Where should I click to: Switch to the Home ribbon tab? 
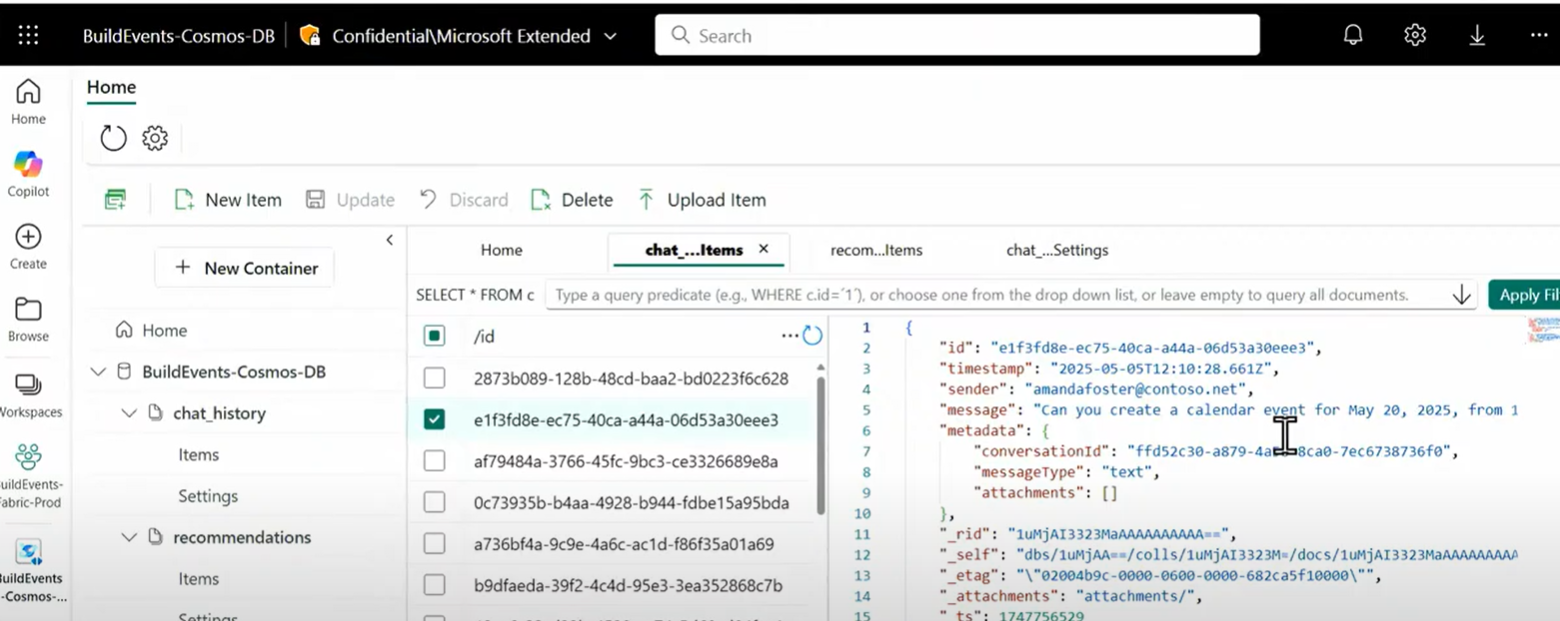click(111, 88)
